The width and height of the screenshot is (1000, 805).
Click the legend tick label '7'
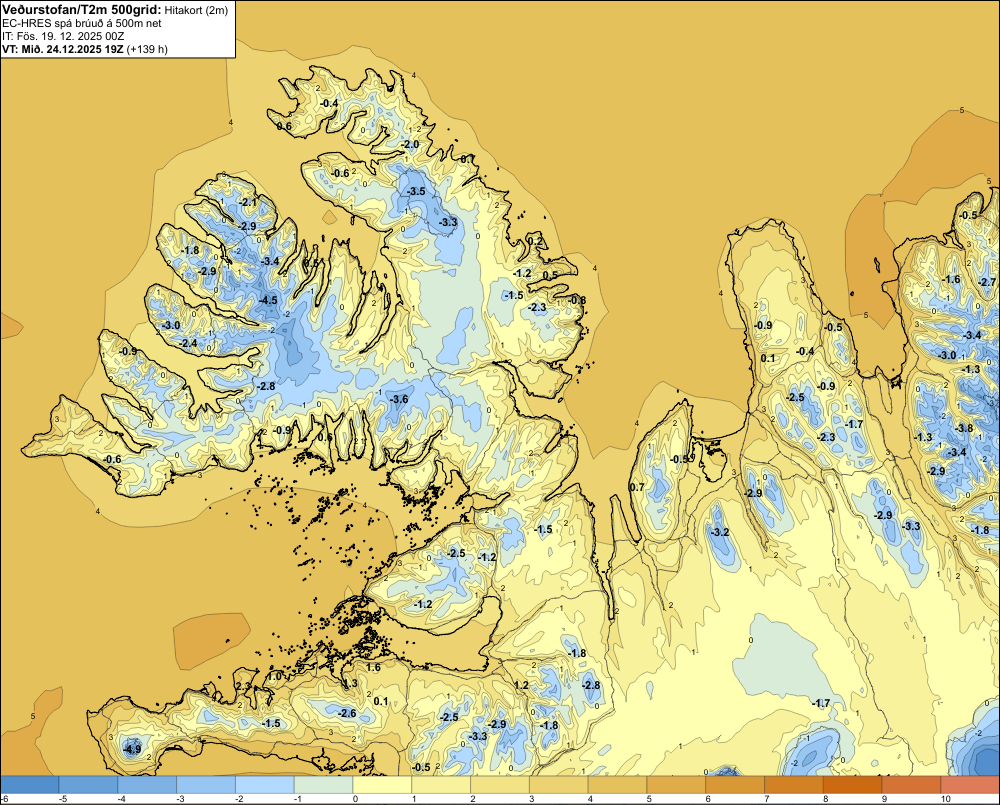pos(767,799)
